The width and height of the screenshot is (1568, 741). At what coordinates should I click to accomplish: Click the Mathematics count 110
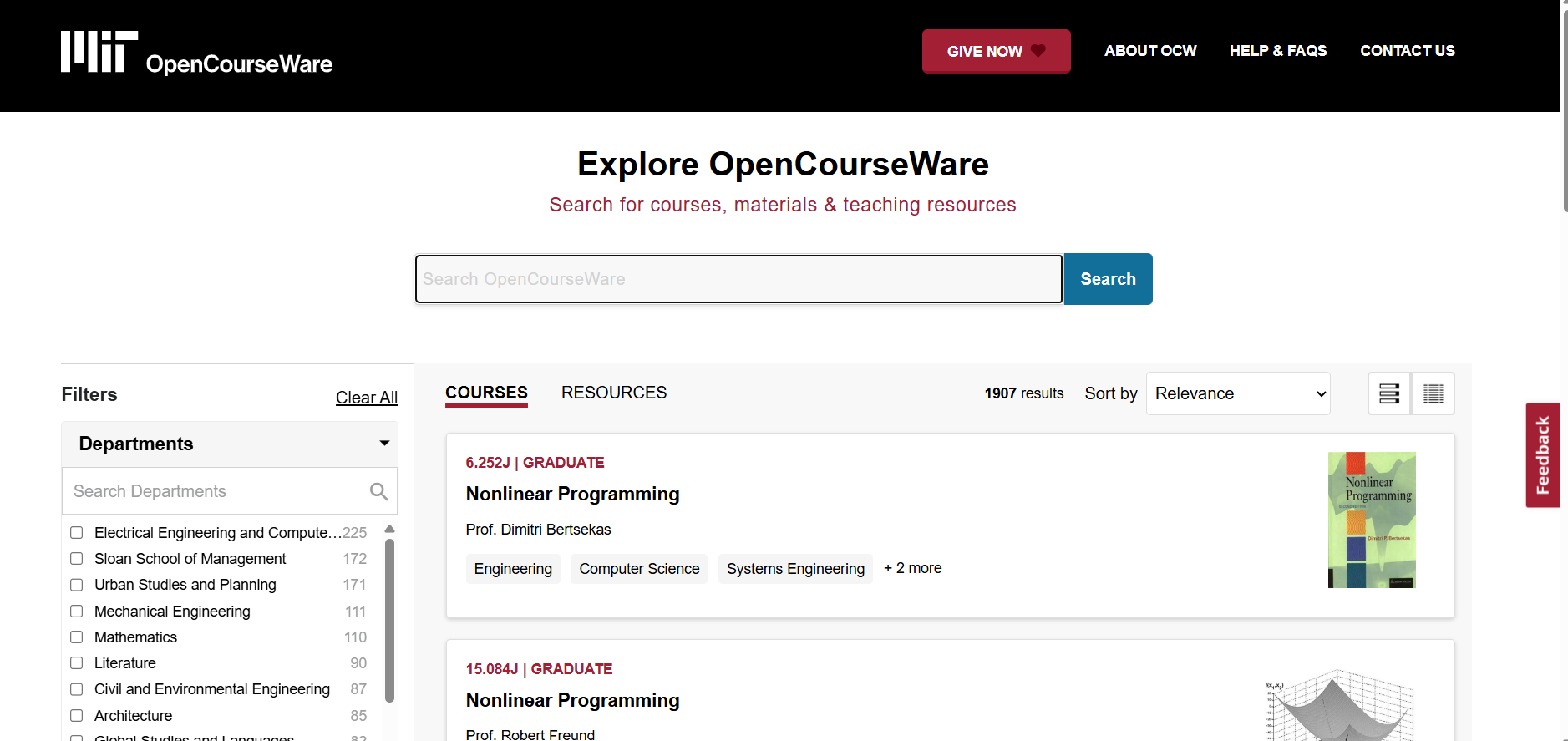tap(356, 637)
